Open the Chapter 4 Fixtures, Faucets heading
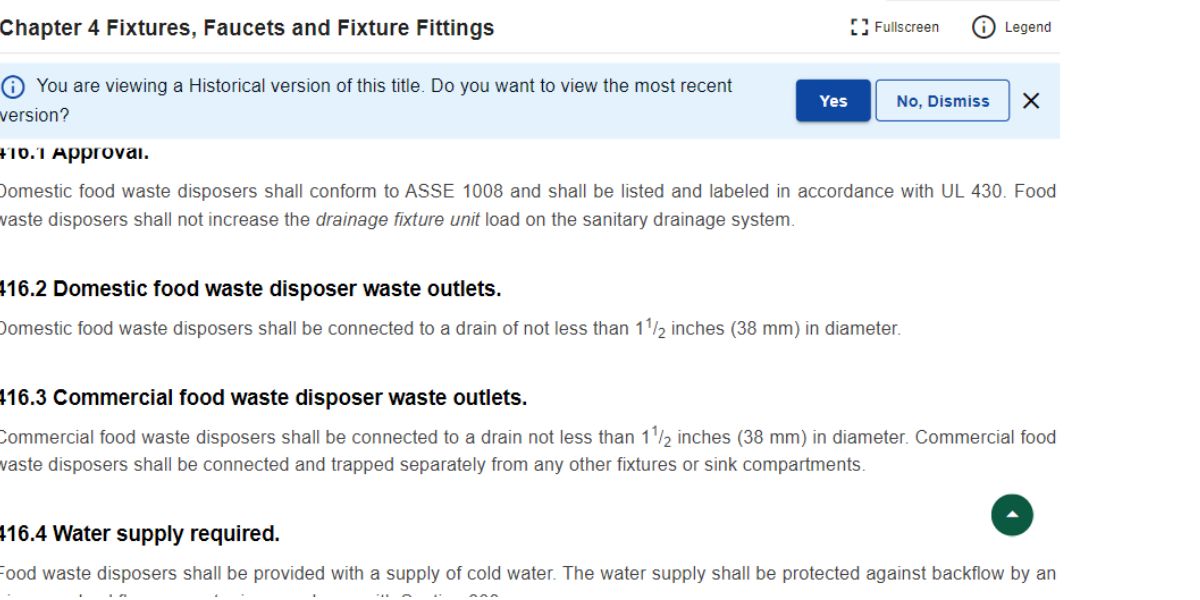 coord(247,27)
